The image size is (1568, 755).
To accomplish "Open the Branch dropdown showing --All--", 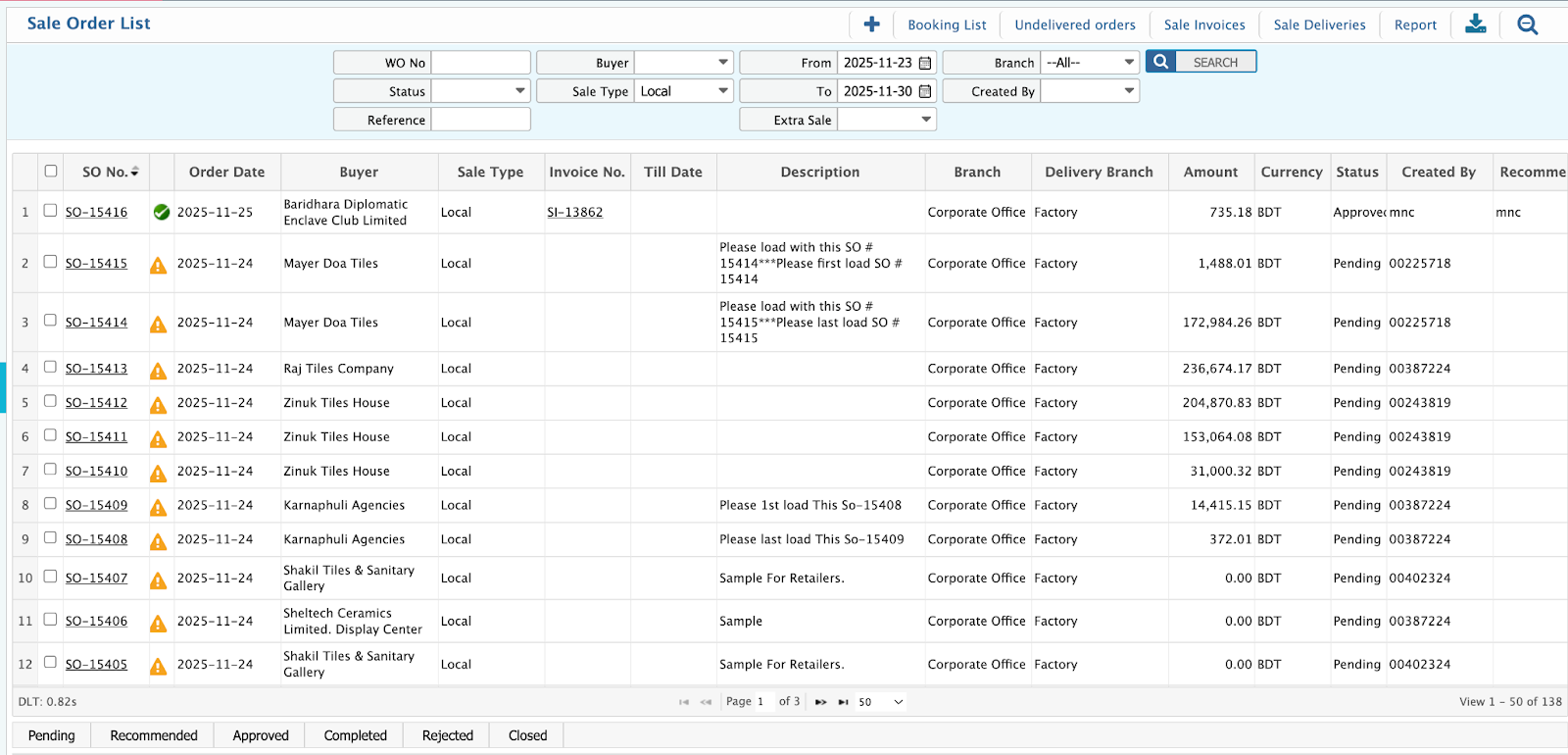I will (x=1090, y=63).
